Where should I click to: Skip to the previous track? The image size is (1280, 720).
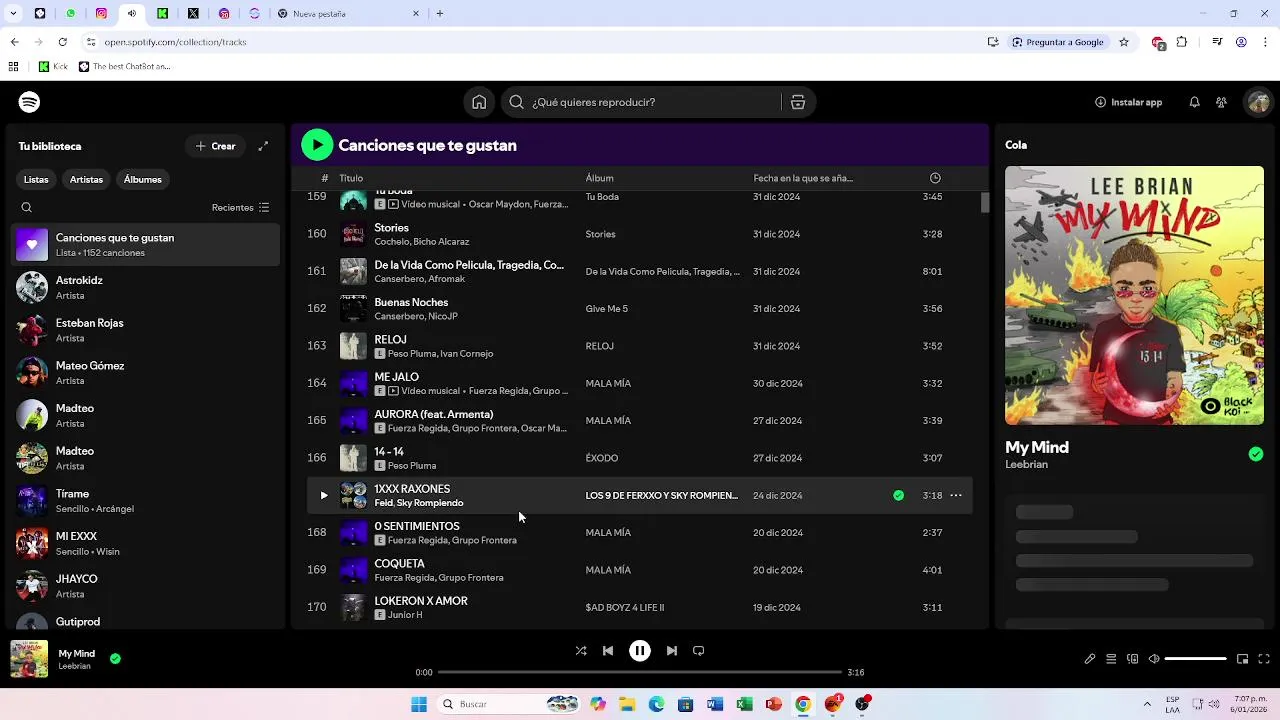click(608, 651)
